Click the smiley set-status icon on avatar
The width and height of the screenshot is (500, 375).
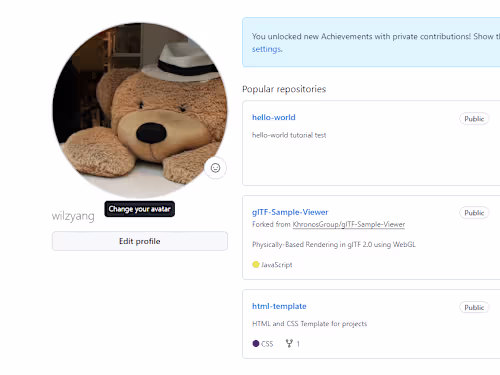click(215, 168)
